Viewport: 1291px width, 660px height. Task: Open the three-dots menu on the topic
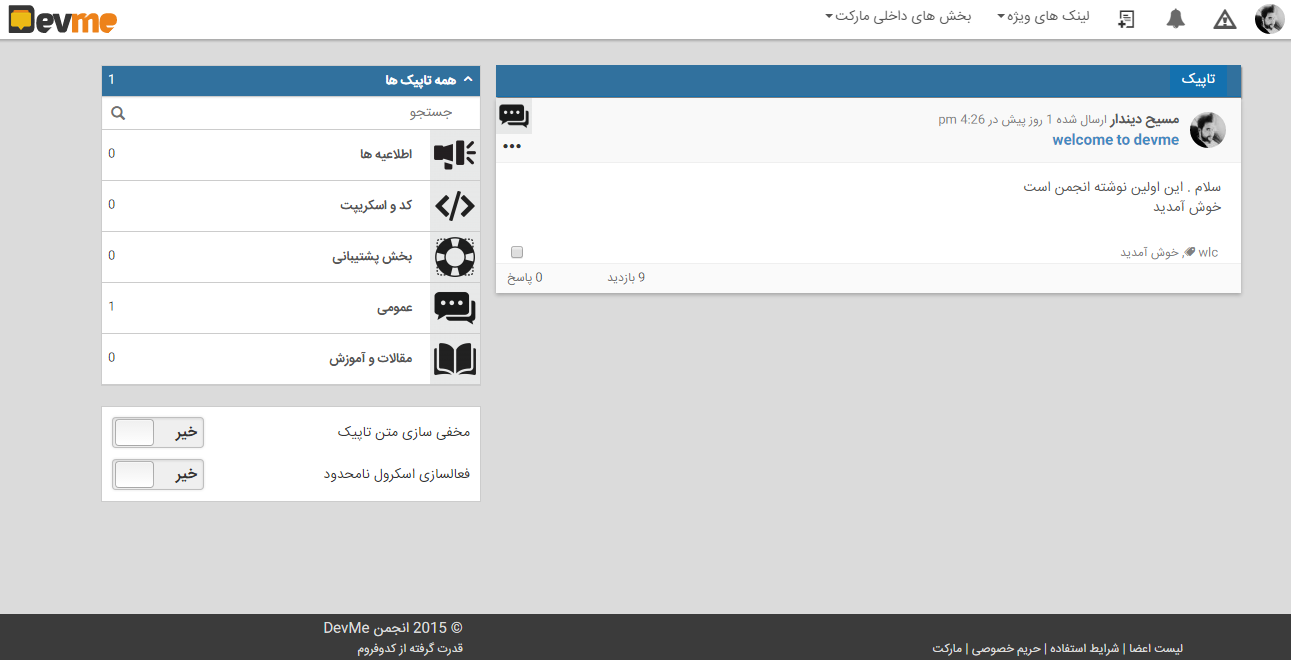click(512, 146)
